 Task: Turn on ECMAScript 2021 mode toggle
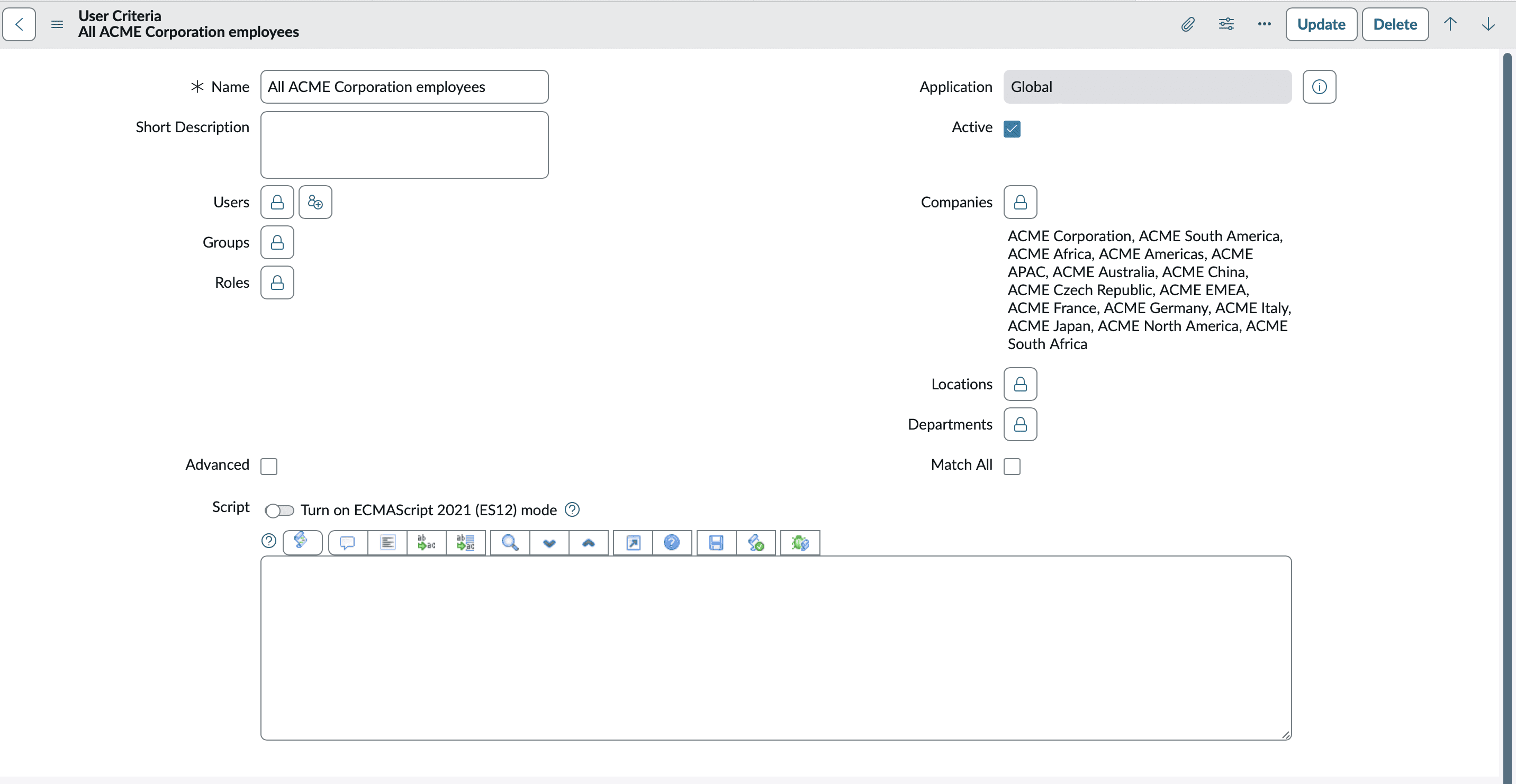pos(279,510)
